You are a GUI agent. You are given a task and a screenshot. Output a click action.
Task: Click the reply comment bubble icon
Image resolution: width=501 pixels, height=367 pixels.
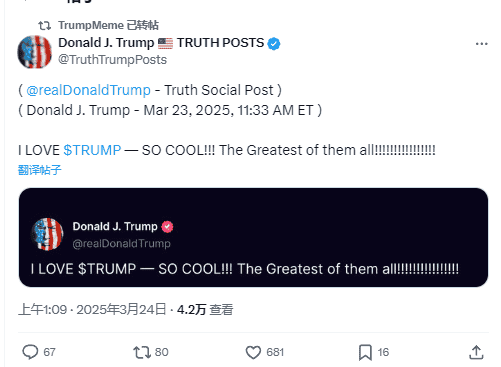point(30,352)
